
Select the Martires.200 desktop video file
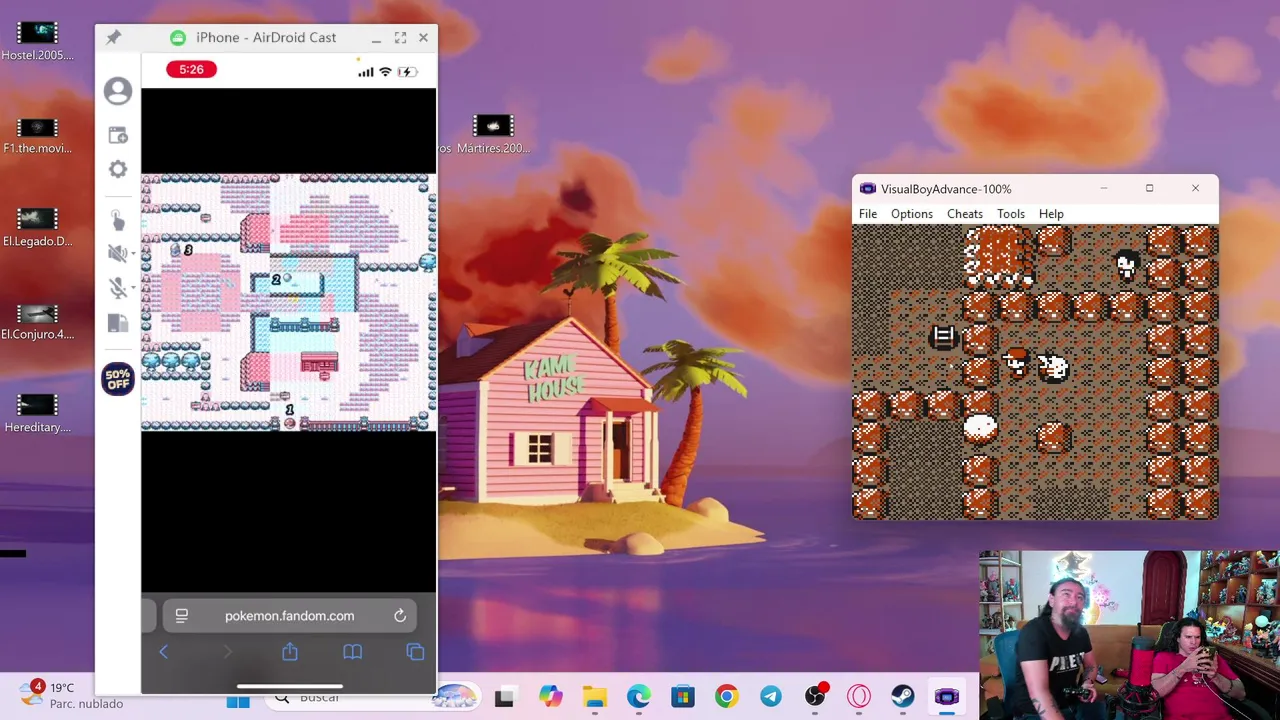coord(492,135)
